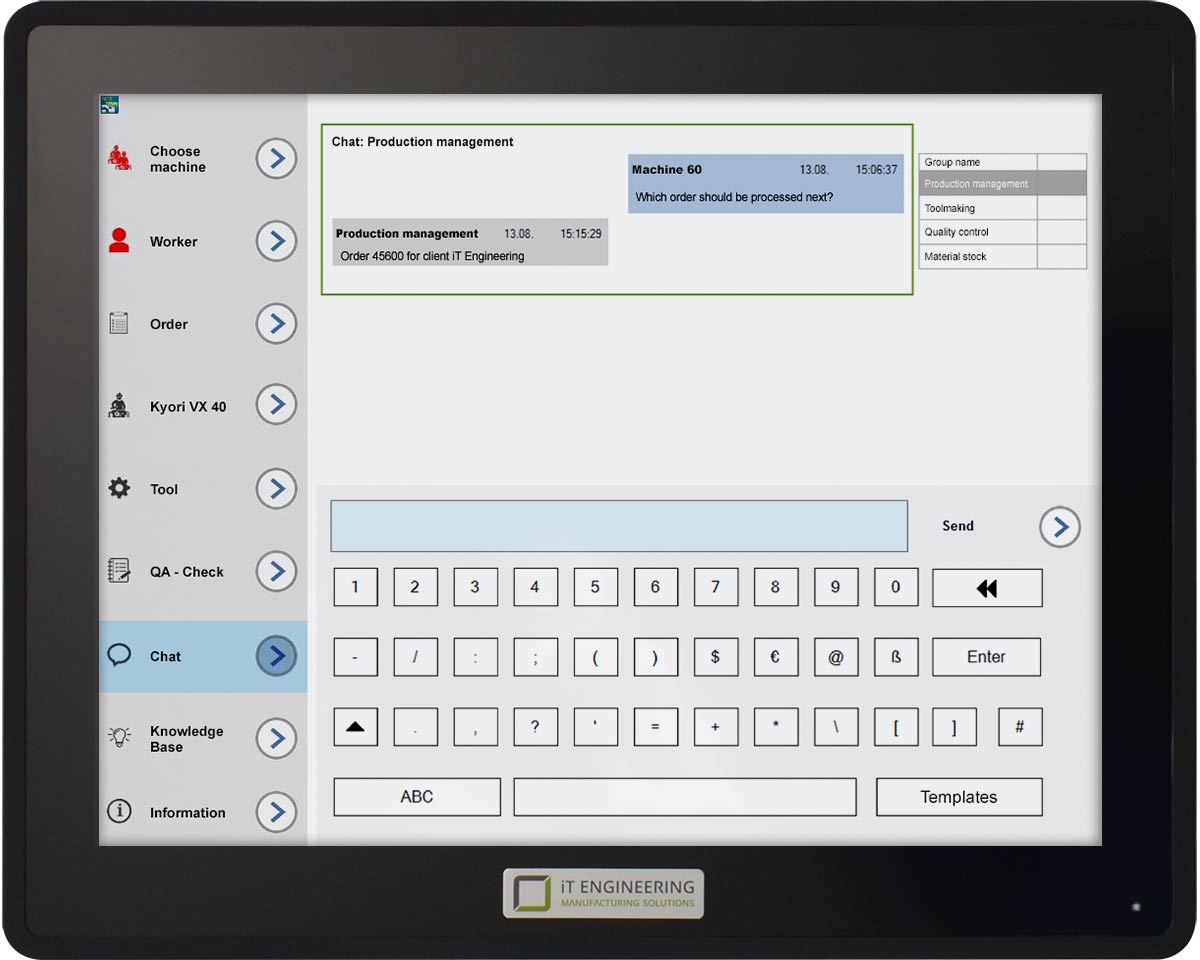Screen dimensions: 1200x960
Task: Select the Knowledge Base lightbulb icon
Action: pyautogui.click(x=118, y=738)
